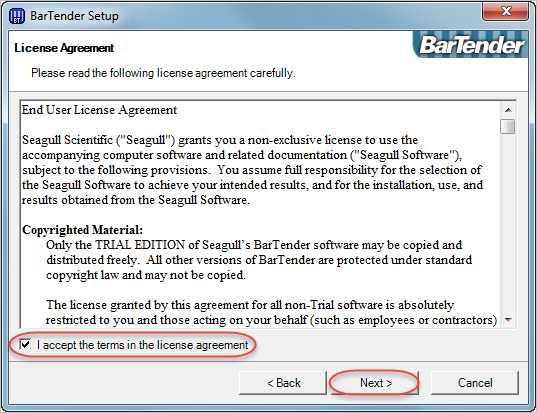Image resolution: width=537 pixels, height=413 pixels.
Task: Click the license text scrollbar thumb
Action: tap(508, 126)
